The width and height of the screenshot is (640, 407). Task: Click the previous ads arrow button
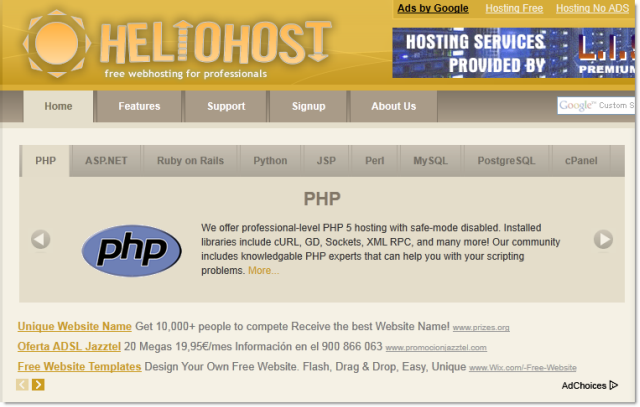pyautogui.click(x=23, y=384)
